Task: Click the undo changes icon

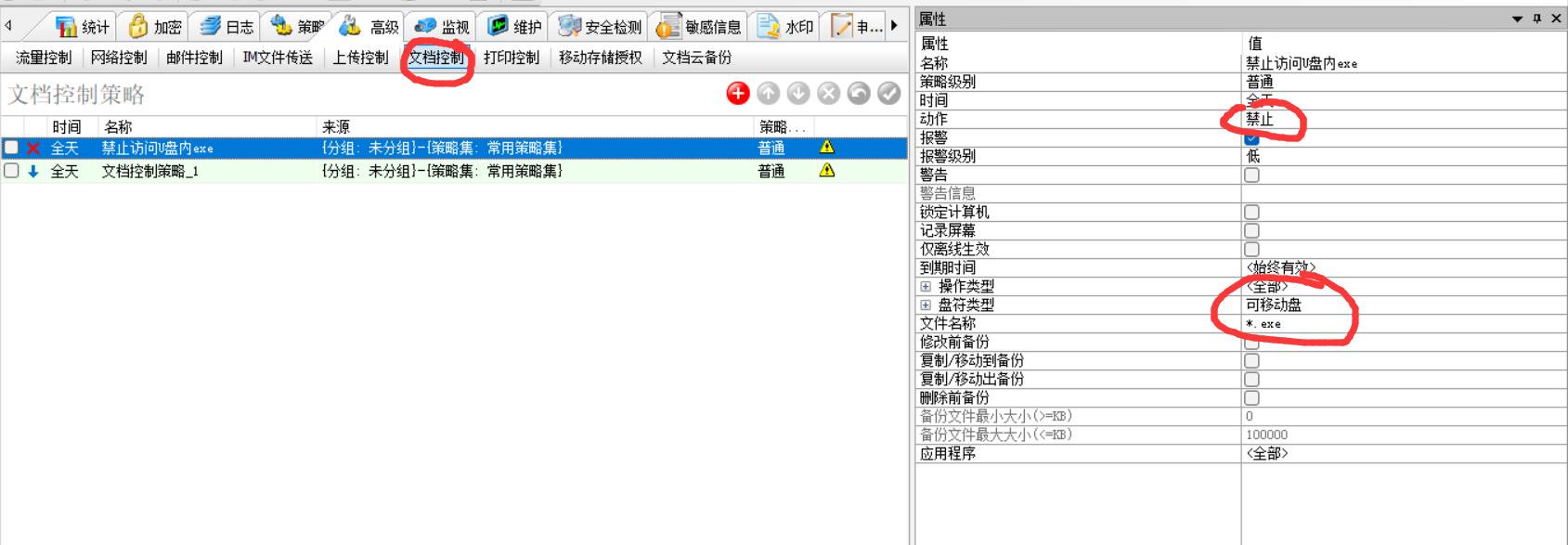Action: tap(859, 93)
